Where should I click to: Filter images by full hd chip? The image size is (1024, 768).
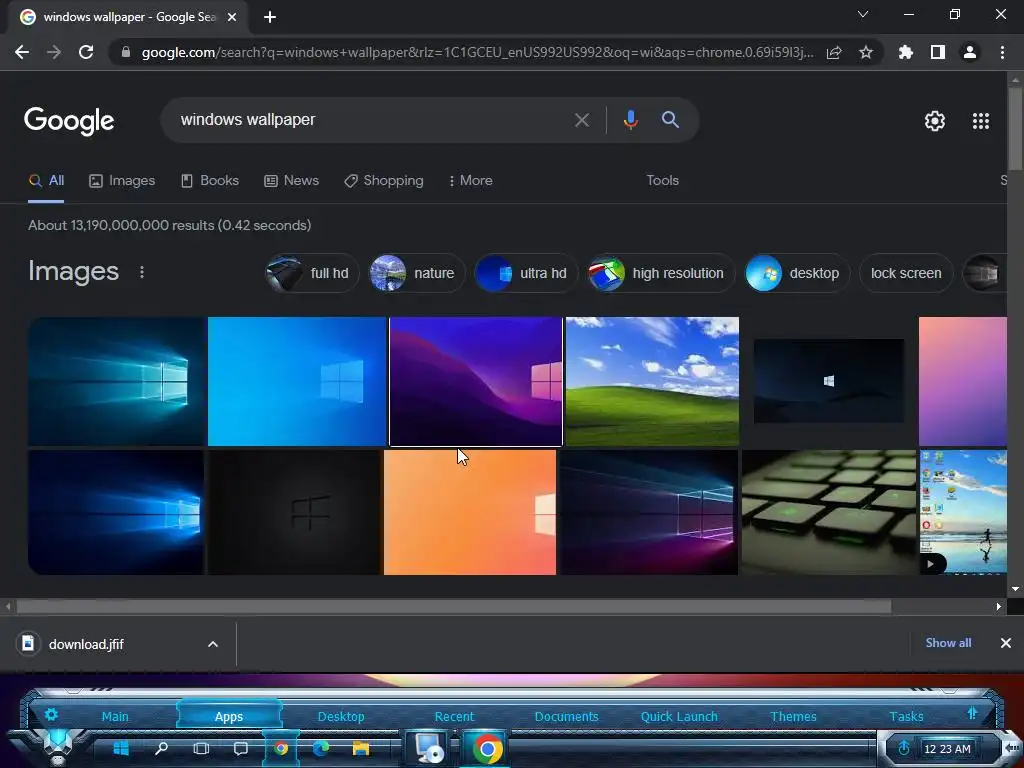312,273
